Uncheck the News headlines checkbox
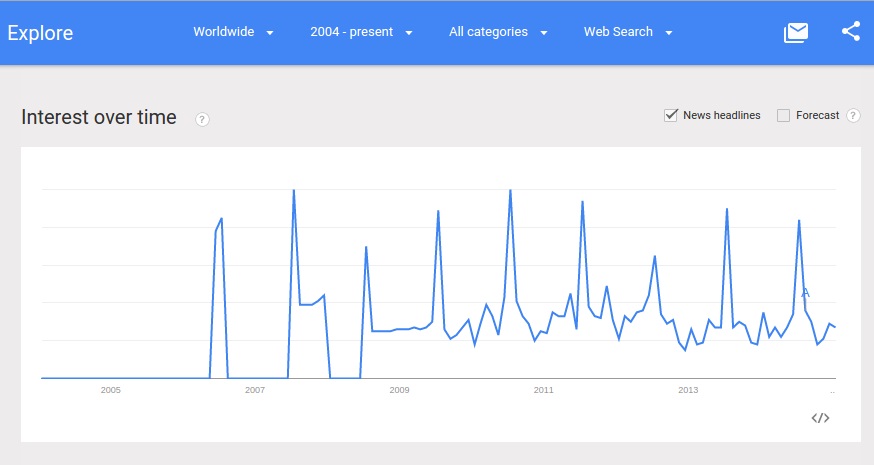 point(671,115)
